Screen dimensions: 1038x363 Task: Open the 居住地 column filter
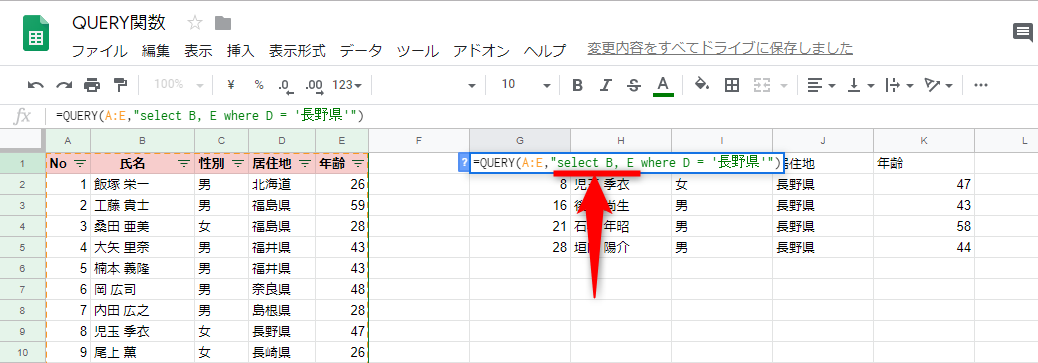305,163
